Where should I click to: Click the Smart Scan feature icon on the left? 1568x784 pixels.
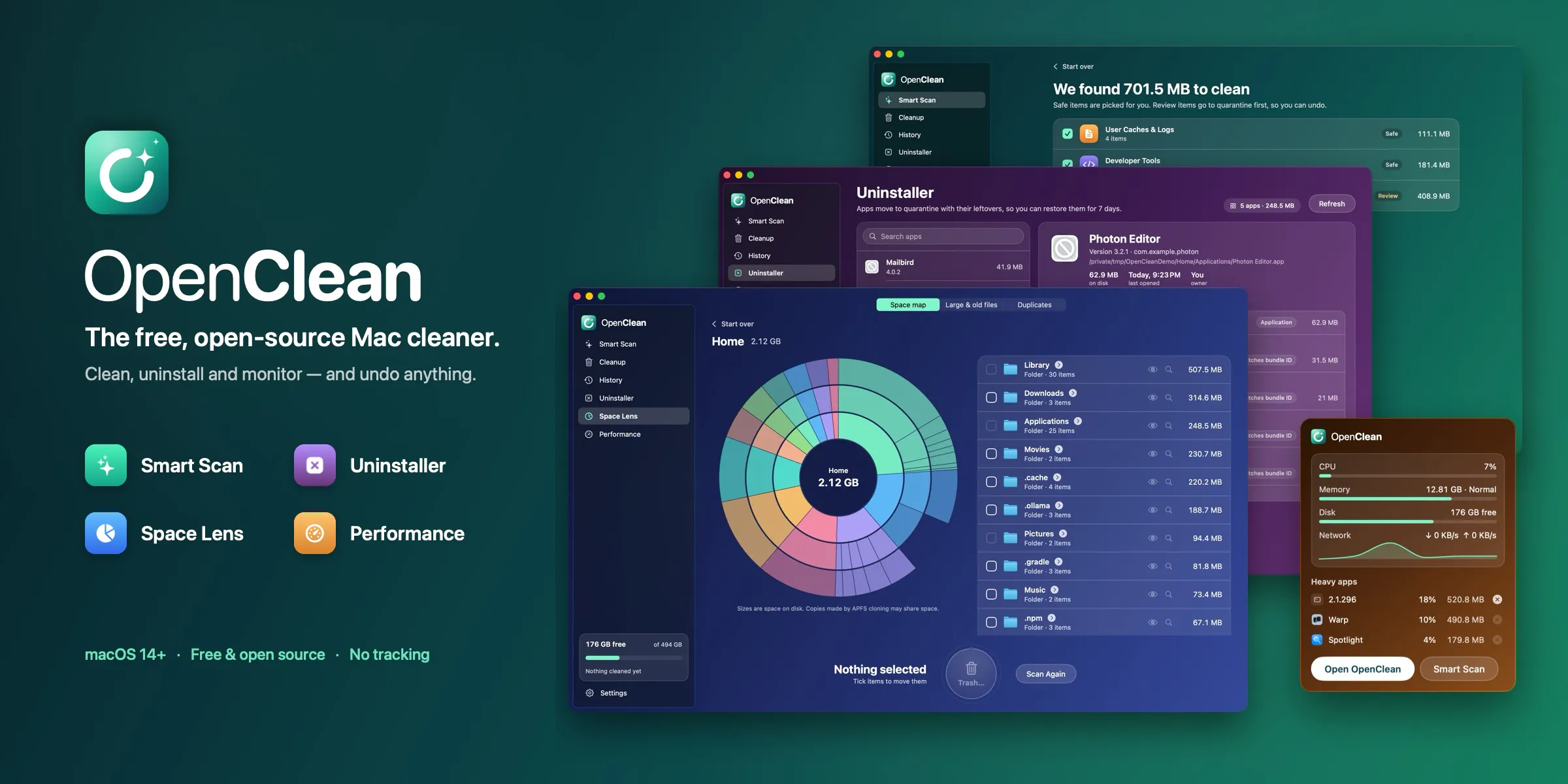pyautogui.click(x=106, y=465)
